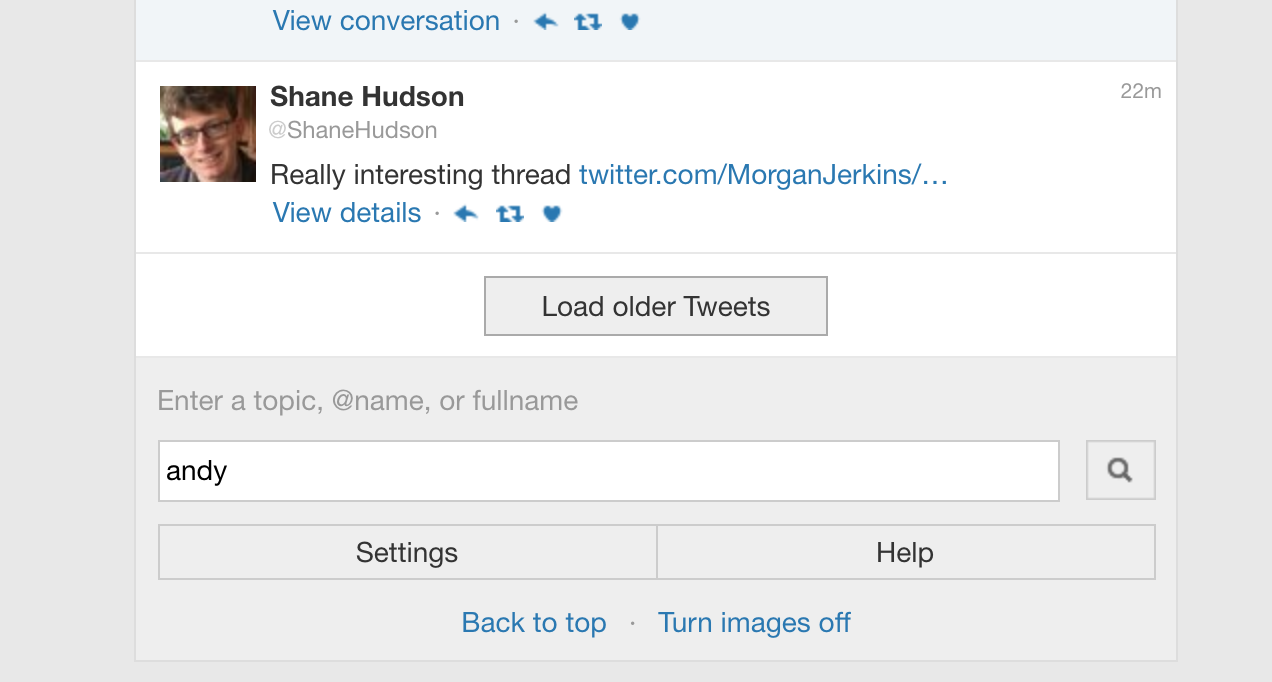Click the 22m tweet timestamp

tap(1141, 91)
